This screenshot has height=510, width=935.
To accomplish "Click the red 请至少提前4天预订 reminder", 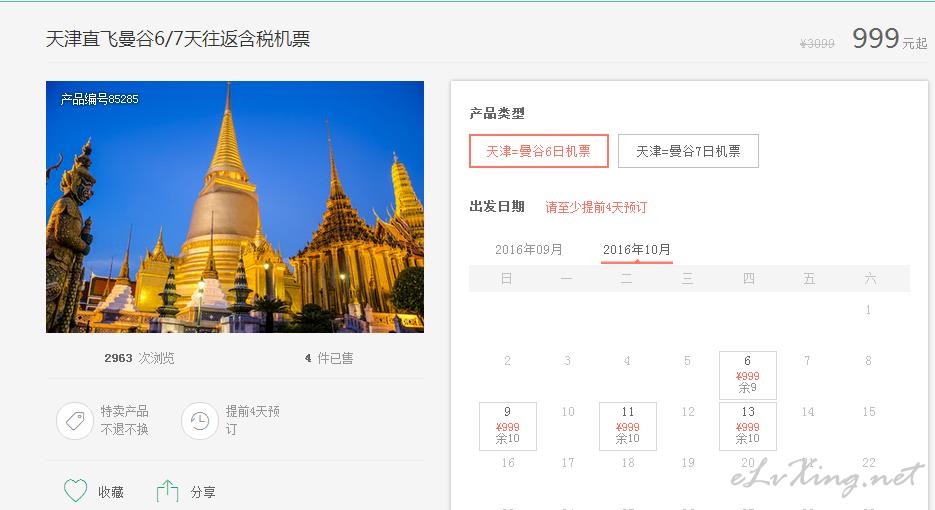I will [596, 207].
